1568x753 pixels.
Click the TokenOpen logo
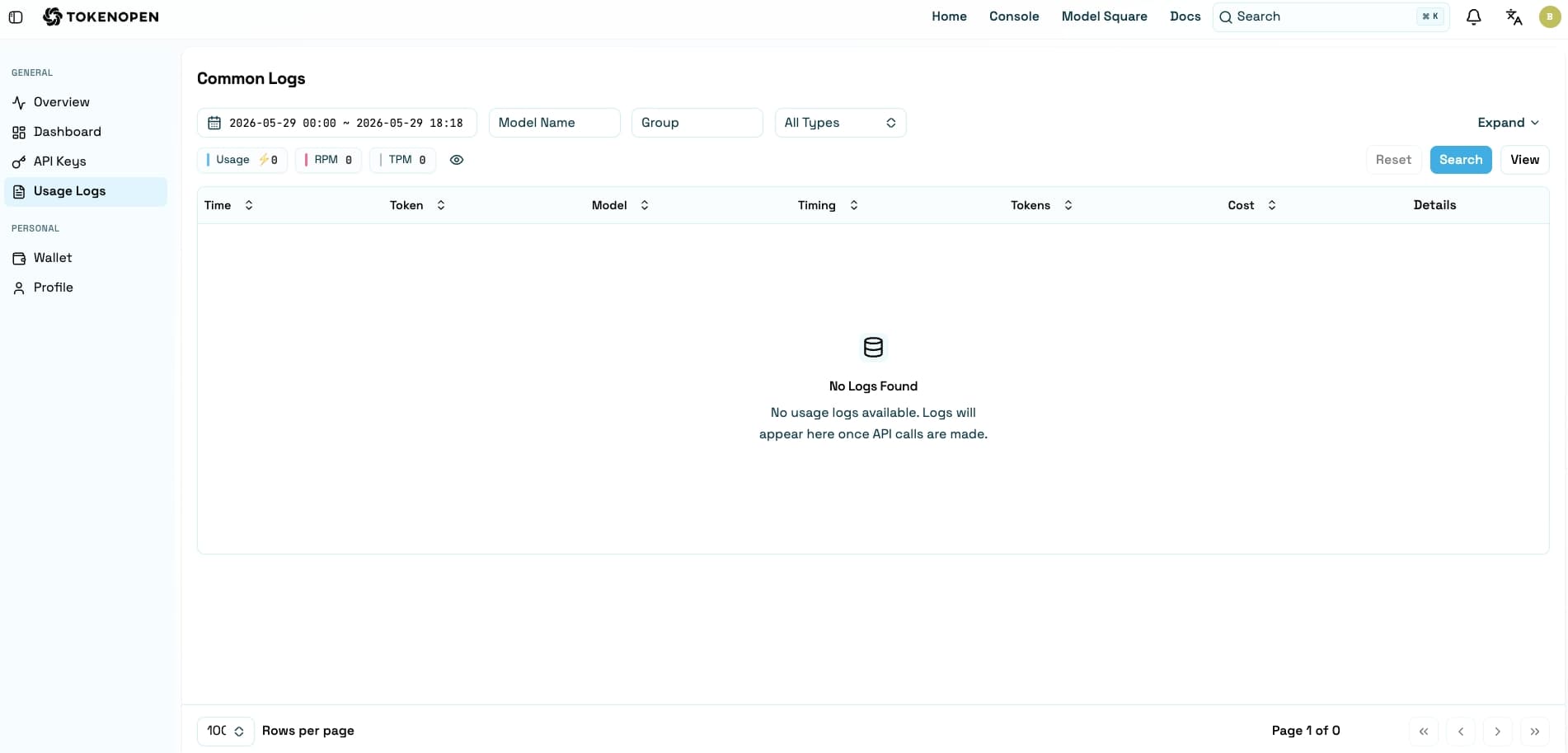pos(101,16)
